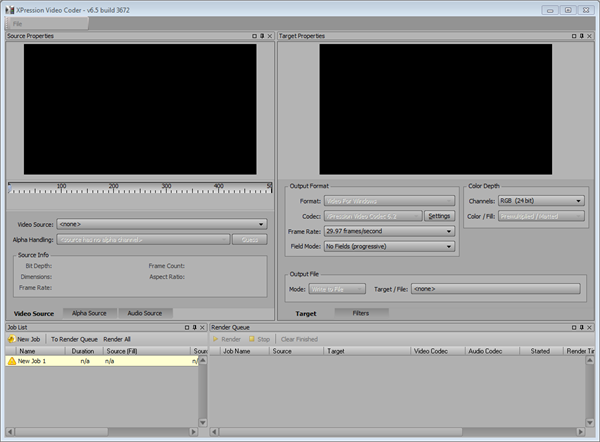Click Render Queue scroll-right arrow
The width and height of the screenshot is (600, 442).
coord(580,432)
